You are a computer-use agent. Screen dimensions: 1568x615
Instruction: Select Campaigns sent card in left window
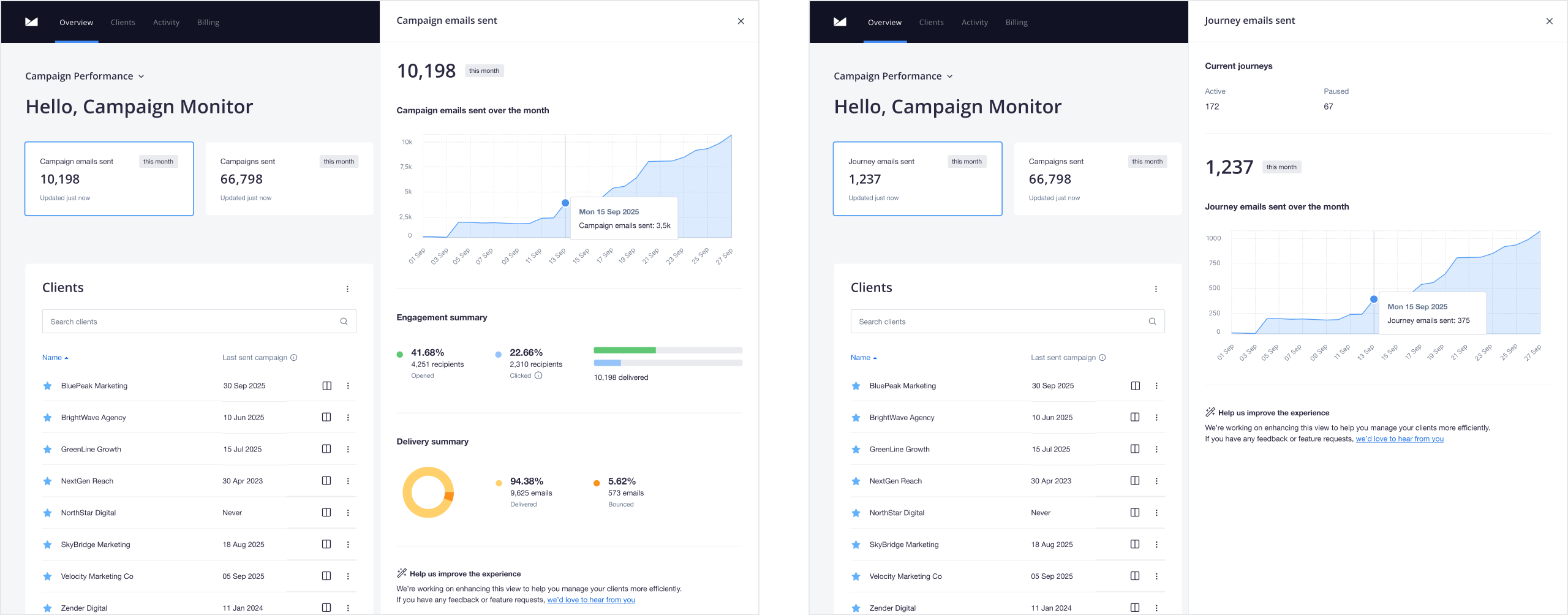tap(289, 179)
